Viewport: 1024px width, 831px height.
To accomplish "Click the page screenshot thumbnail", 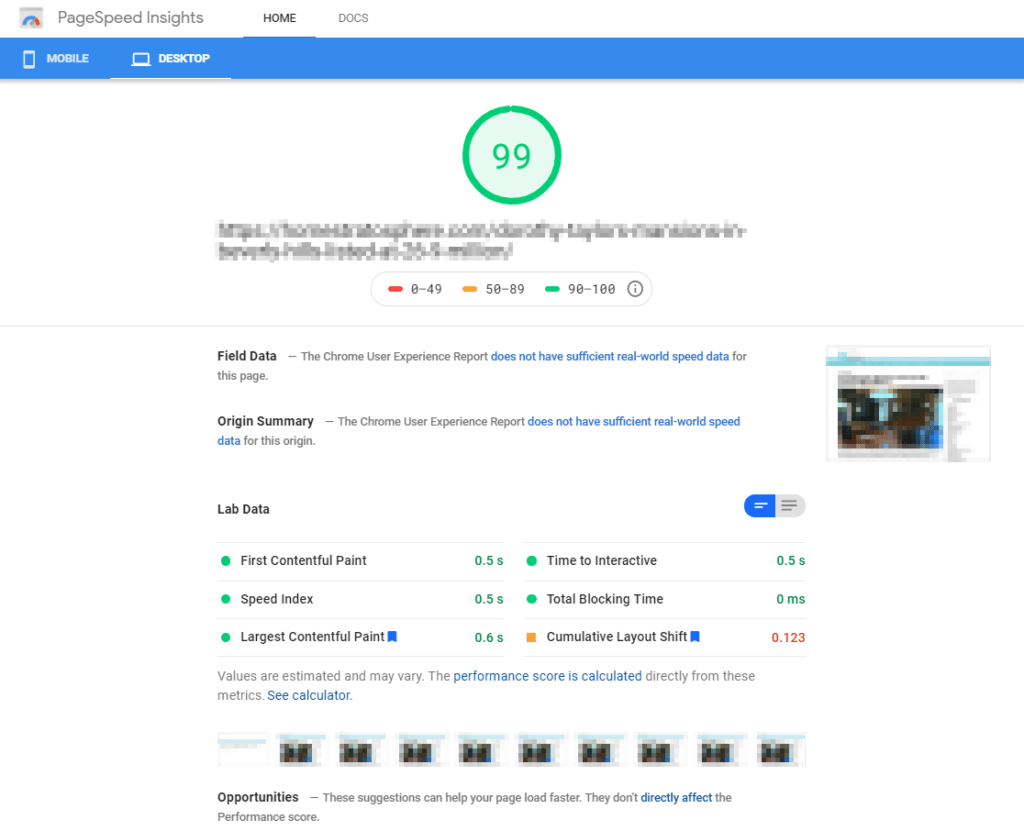I will [x=908, y=404].
